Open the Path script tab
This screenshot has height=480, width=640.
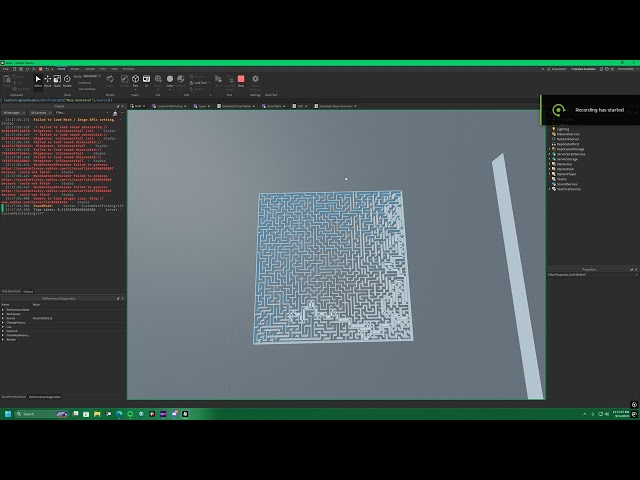[300, 106]
